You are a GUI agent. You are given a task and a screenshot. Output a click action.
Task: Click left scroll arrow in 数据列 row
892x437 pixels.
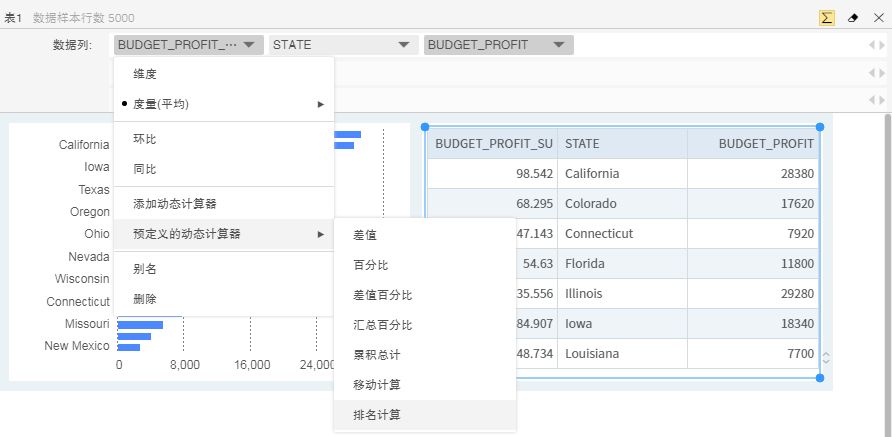(872, 45)
